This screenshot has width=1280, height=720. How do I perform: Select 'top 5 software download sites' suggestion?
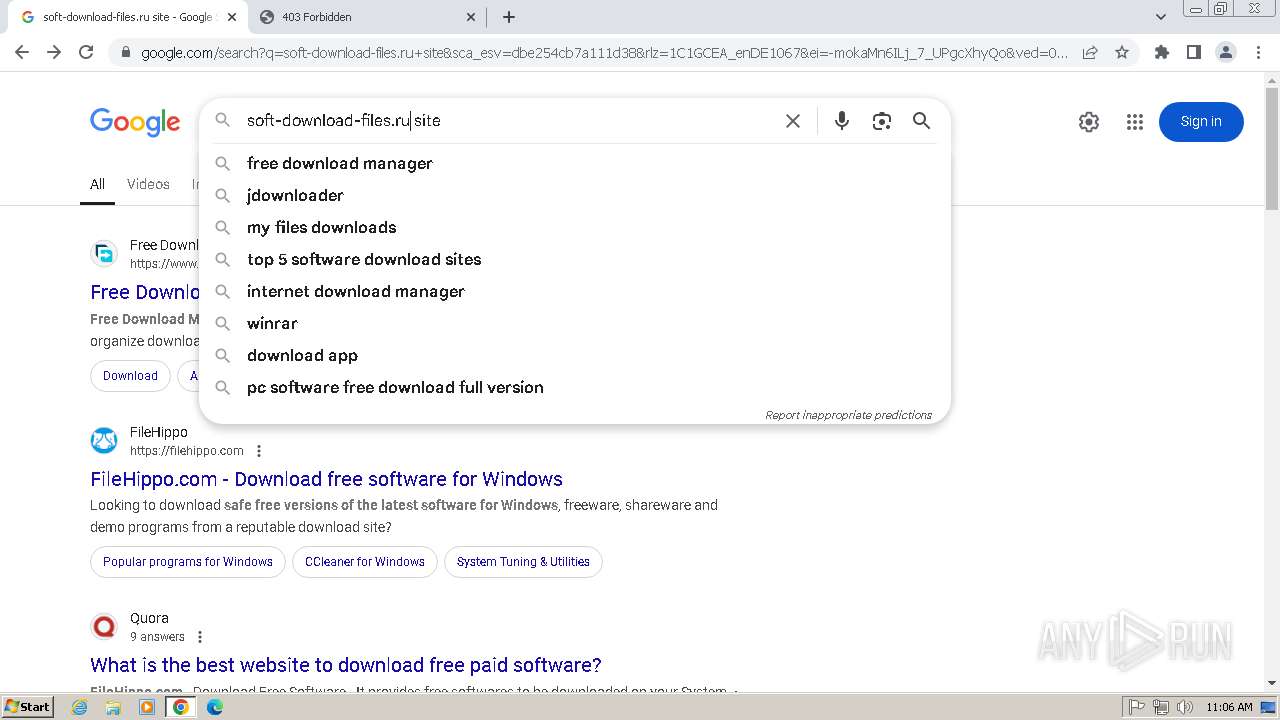[x=575, y=259]
